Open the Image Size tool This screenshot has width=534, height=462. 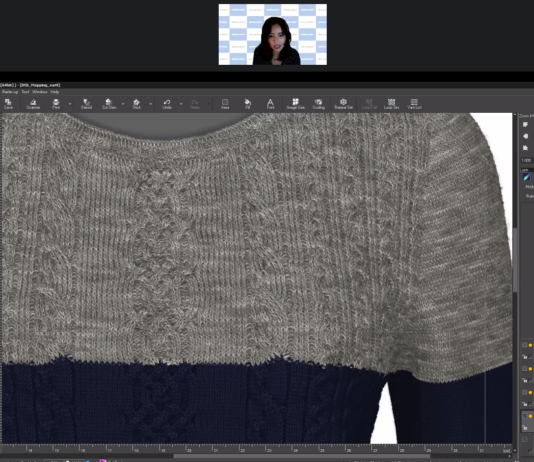point(296,103)
